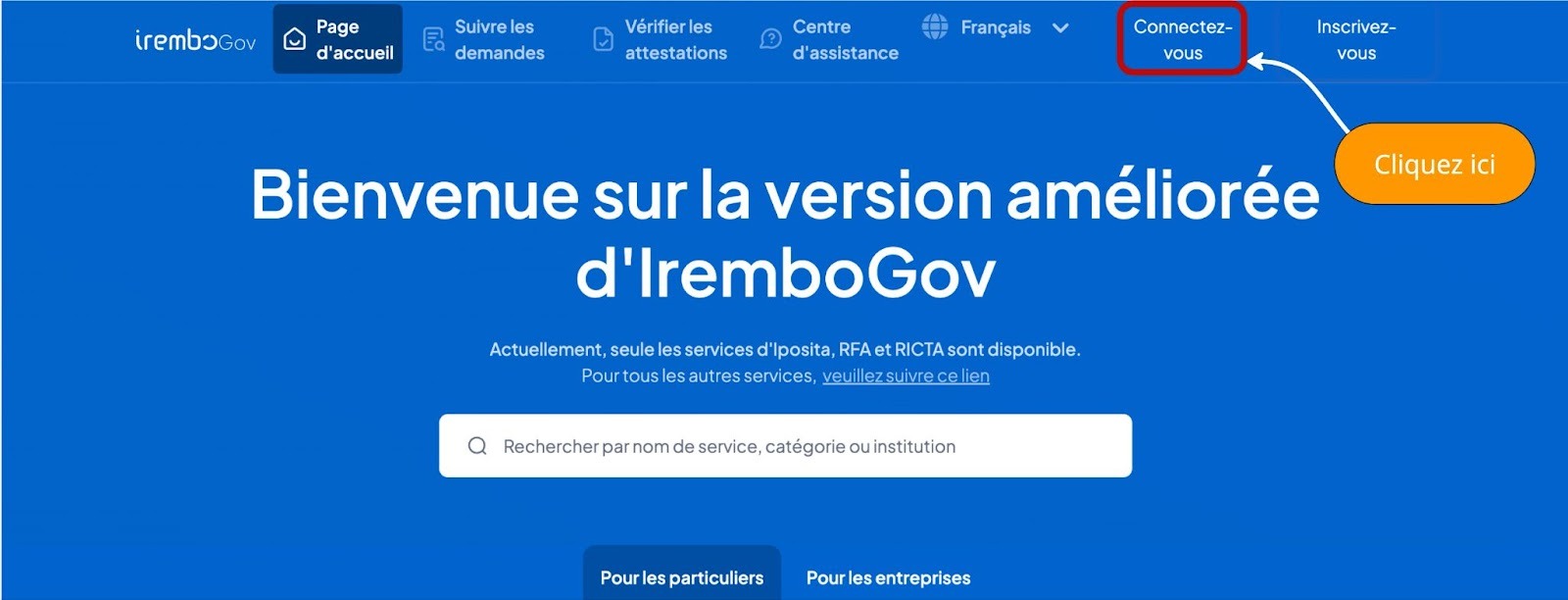
Task: Click the globe language icon
Action: [935, 26]
